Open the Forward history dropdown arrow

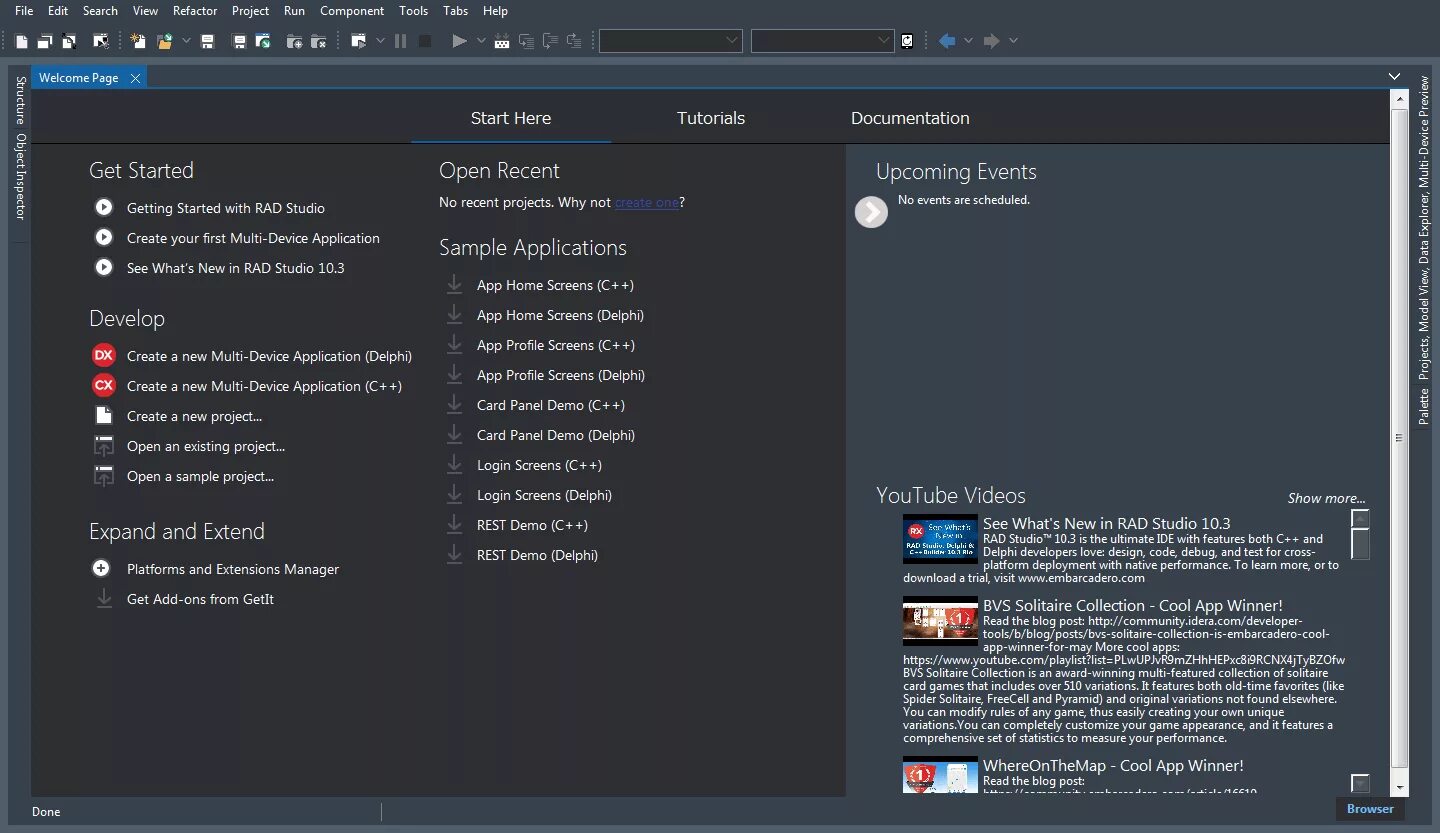pos(1013,41)
